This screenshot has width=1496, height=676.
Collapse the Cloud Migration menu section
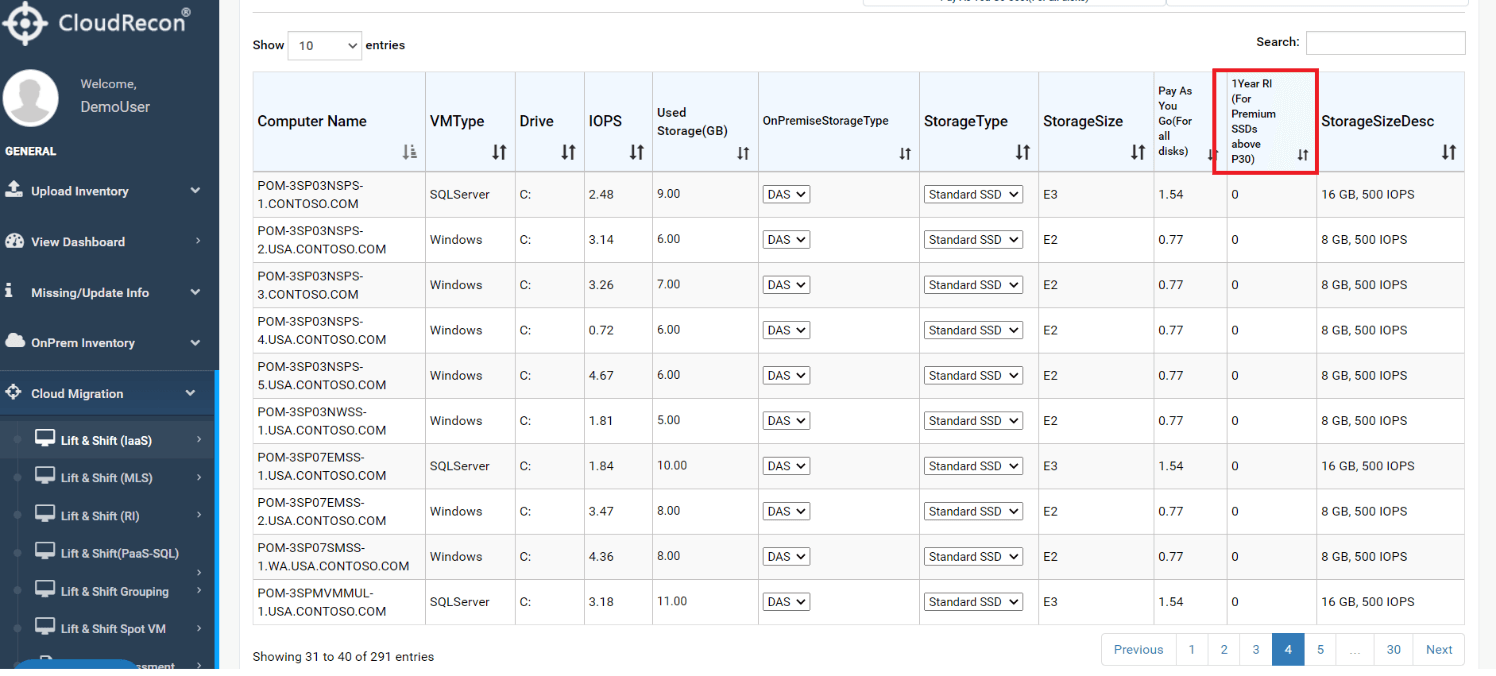[x=190, y=393]
